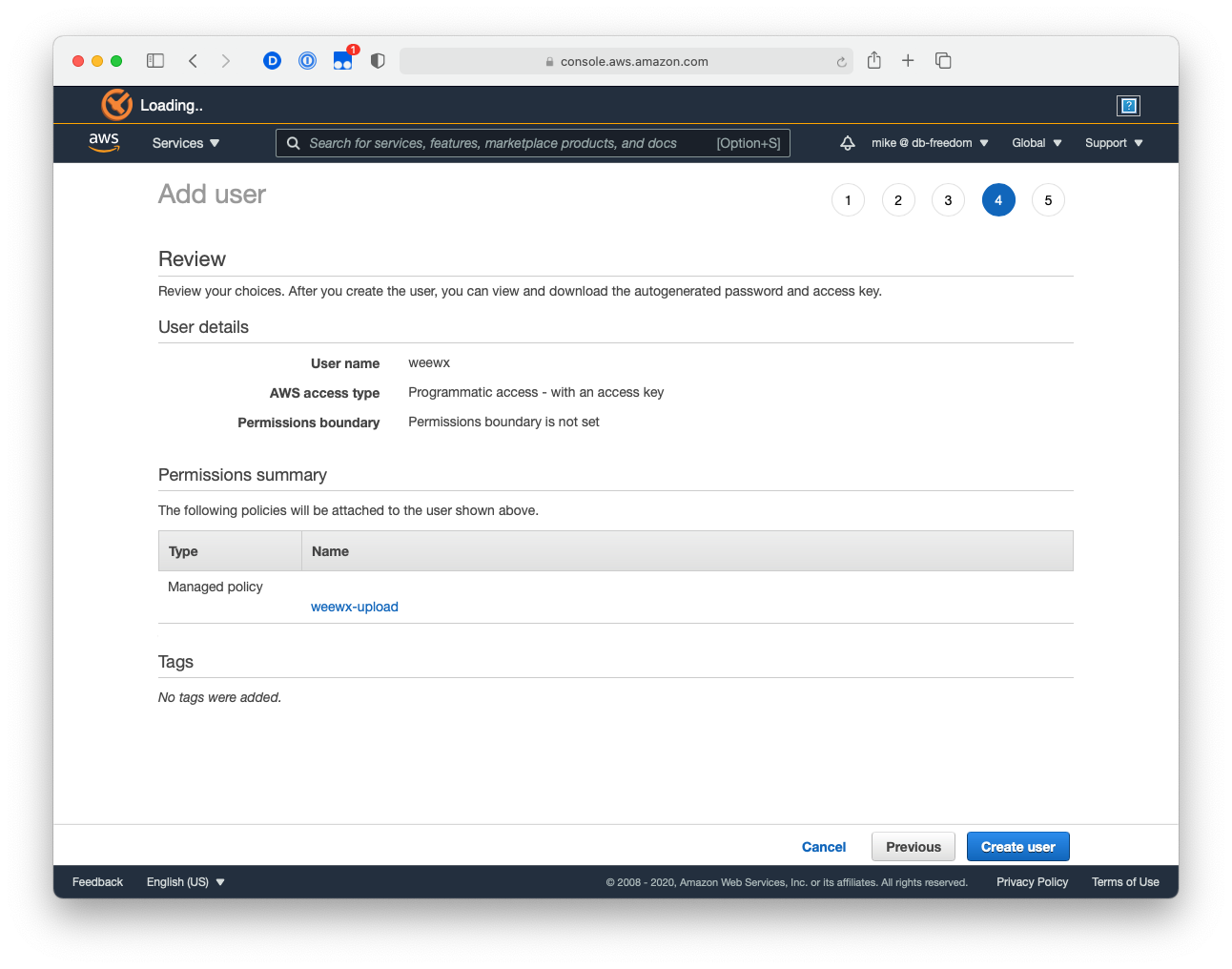This screenshot has width=1232, height=969.
Task: Cancel adding the user
Action: click(x=824, y=847)
